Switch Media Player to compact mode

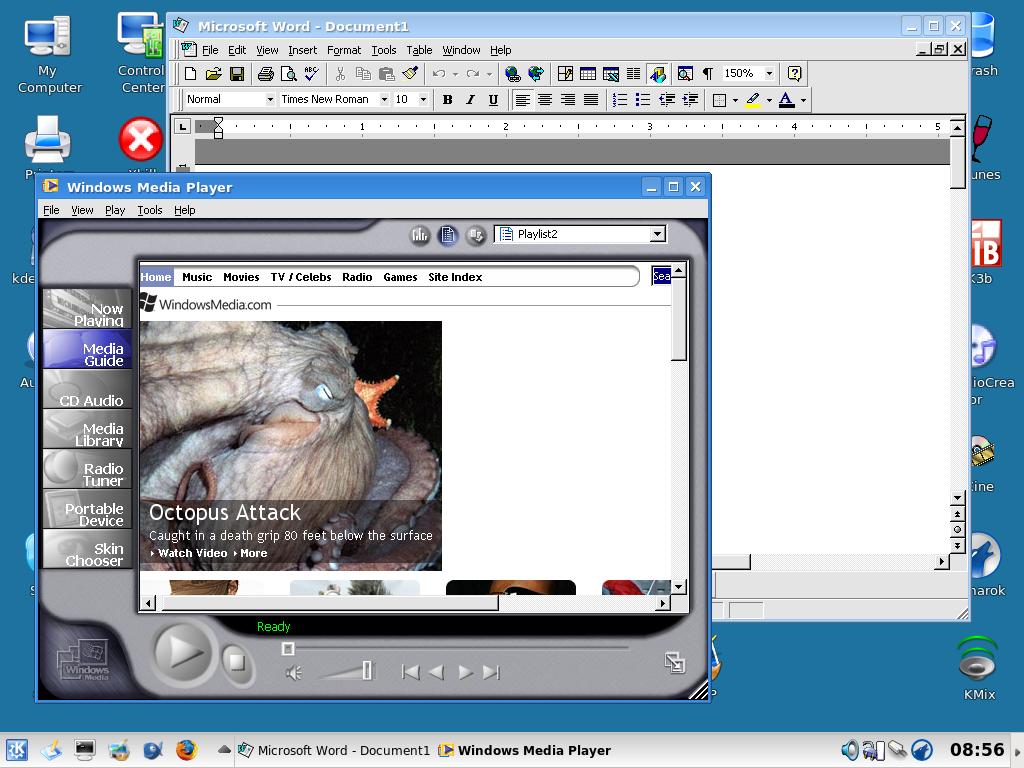coord(674,662)
